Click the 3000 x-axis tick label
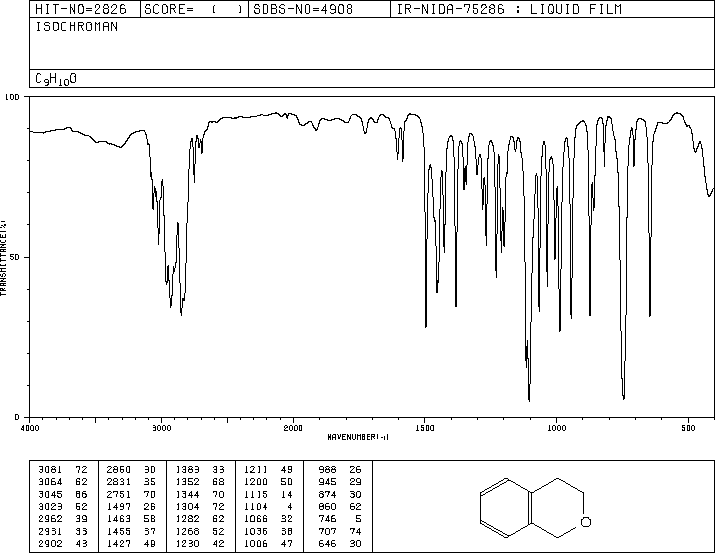715x553 pixels. [162, 428]
